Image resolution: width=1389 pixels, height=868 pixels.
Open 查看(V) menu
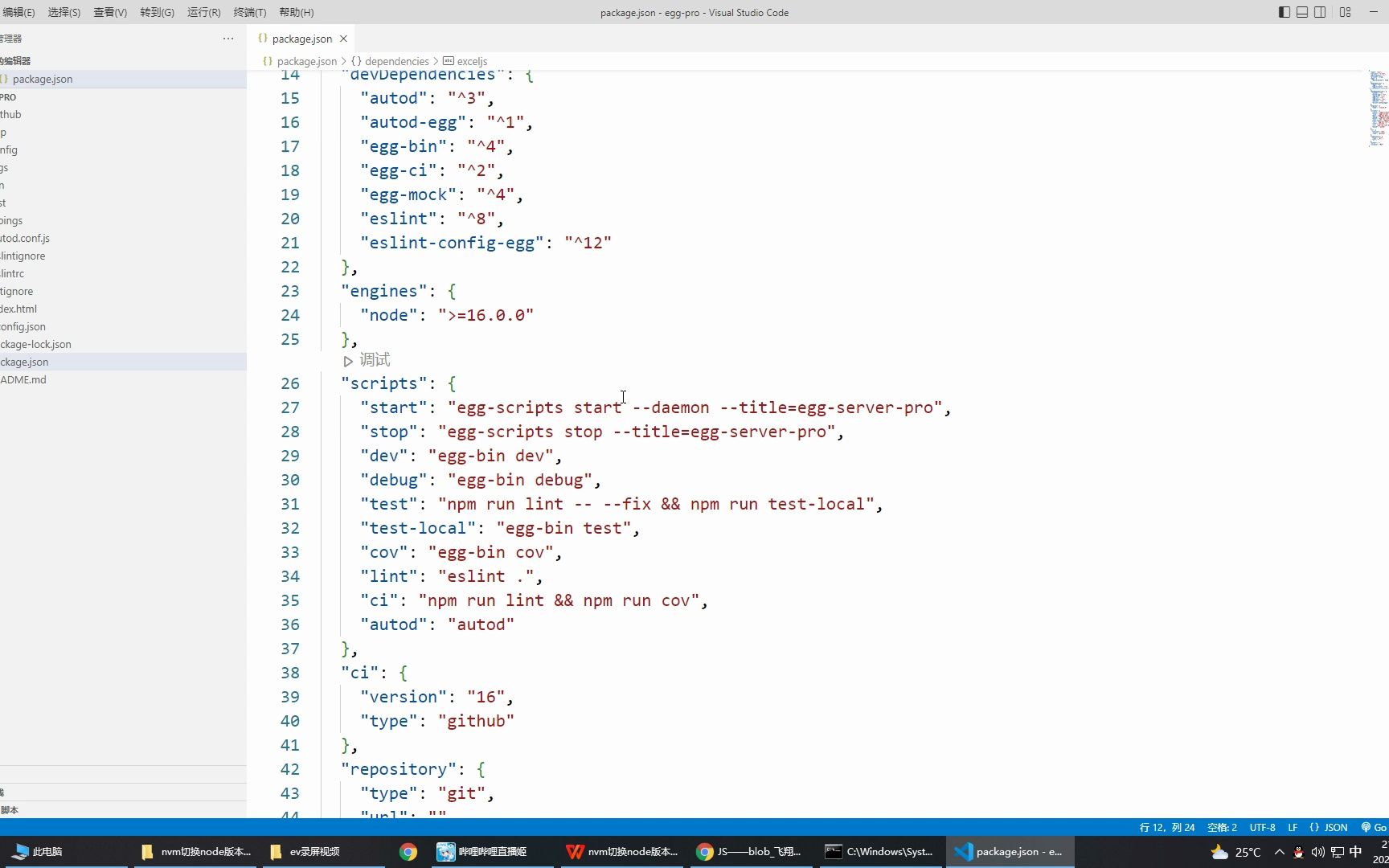[x=110, y=12]
